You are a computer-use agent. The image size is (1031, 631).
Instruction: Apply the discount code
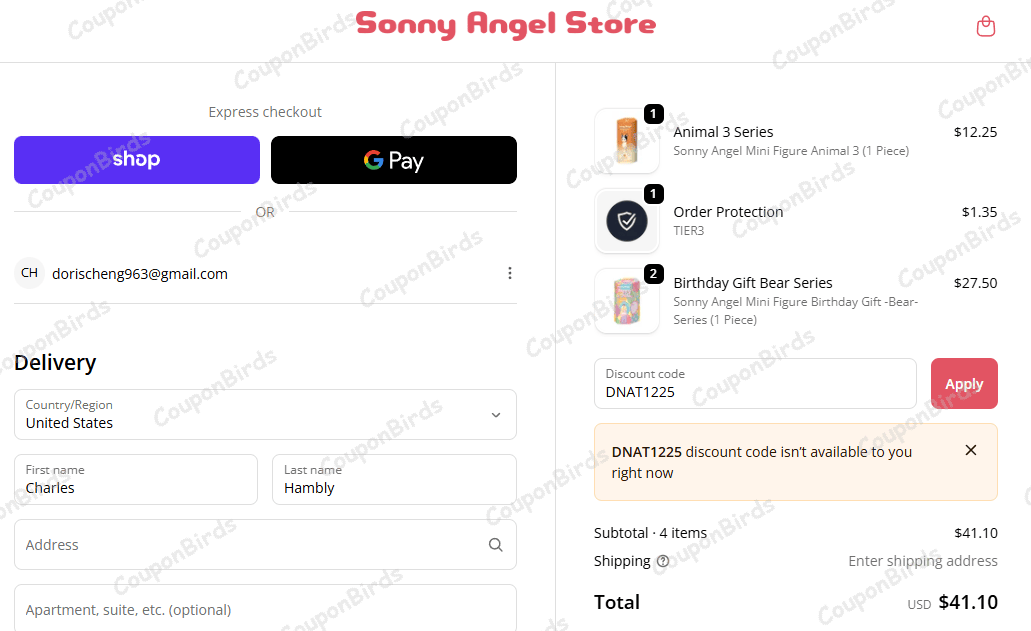(964, 384)
